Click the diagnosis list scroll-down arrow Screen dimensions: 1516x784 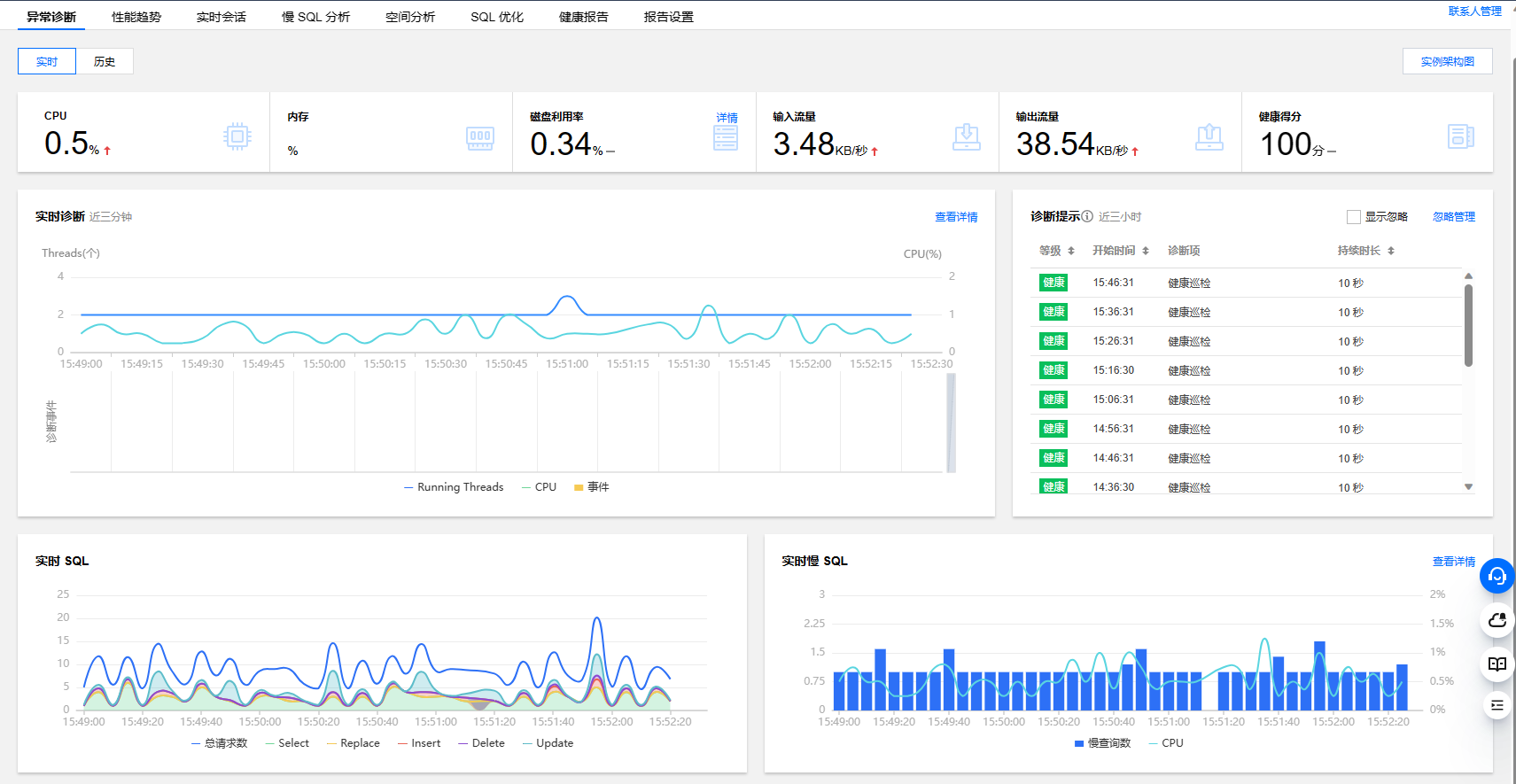[x=1468, y=486]
